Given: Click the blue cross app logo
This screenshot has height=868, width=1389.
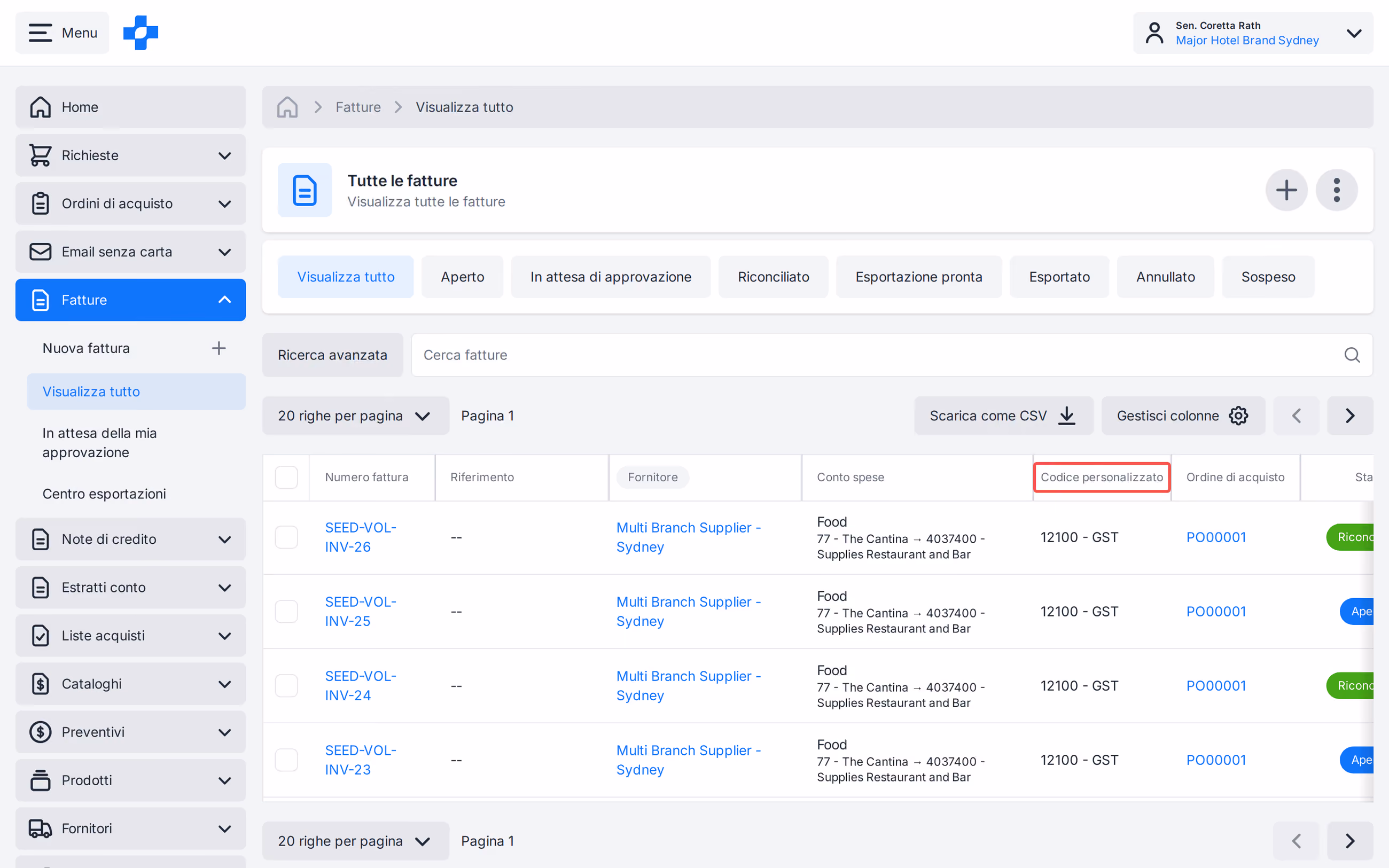Looking at the screenshot, I should coord(141,33).
